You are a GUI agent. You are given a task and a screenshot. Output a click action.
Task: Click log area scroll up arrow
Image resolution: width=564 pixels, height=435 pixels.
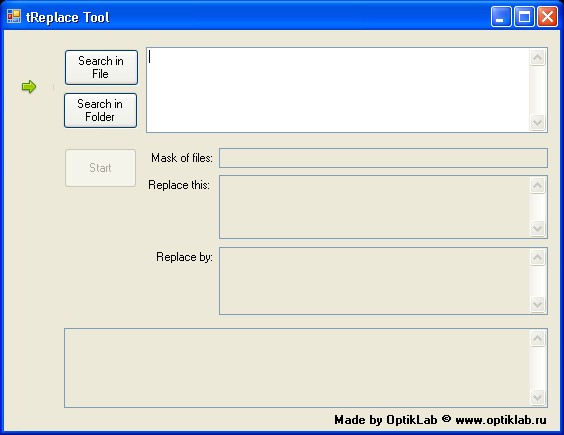pos(538,339)
